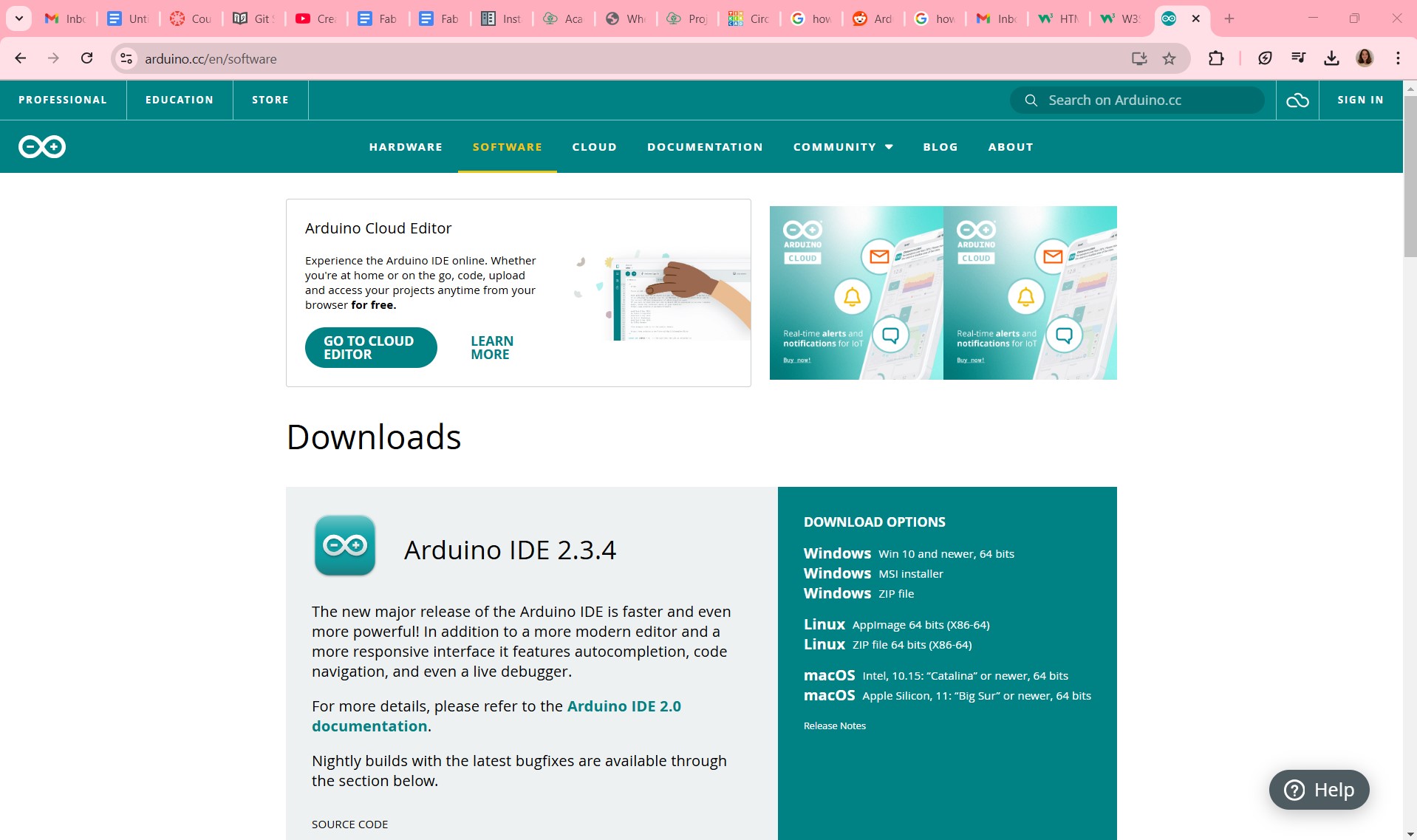Click the browser back arrow
Viewport: 1417px width, 840px height.
[x=21, y=58]
